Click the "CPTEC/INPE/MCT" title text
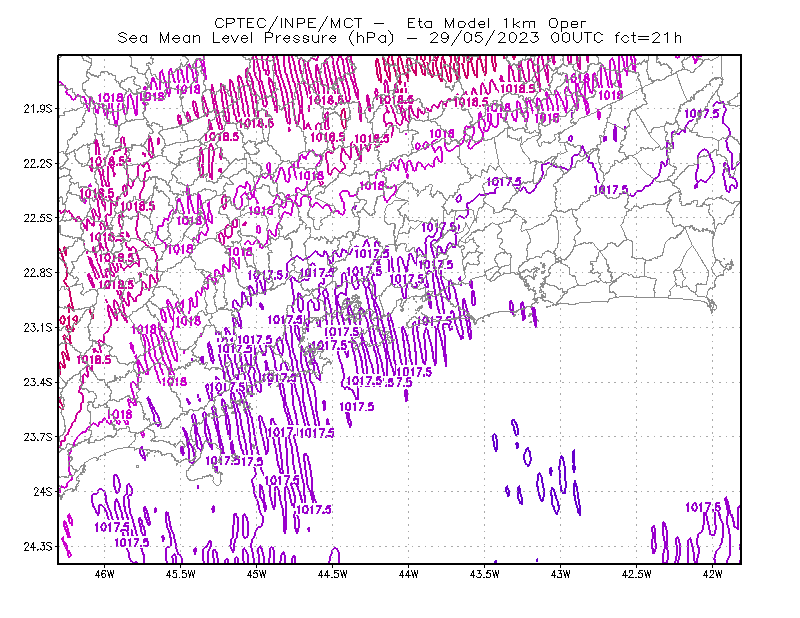Image resolution: width=800 pixels, height=618 pixels. click(288, 23)
